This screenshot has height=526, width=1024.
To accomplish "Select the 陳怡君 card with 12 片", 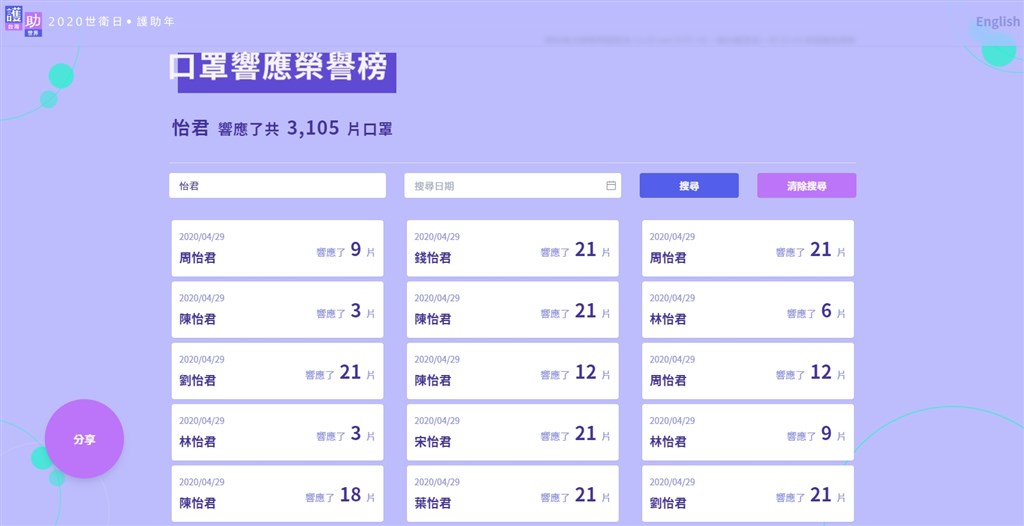I will 513,371.
